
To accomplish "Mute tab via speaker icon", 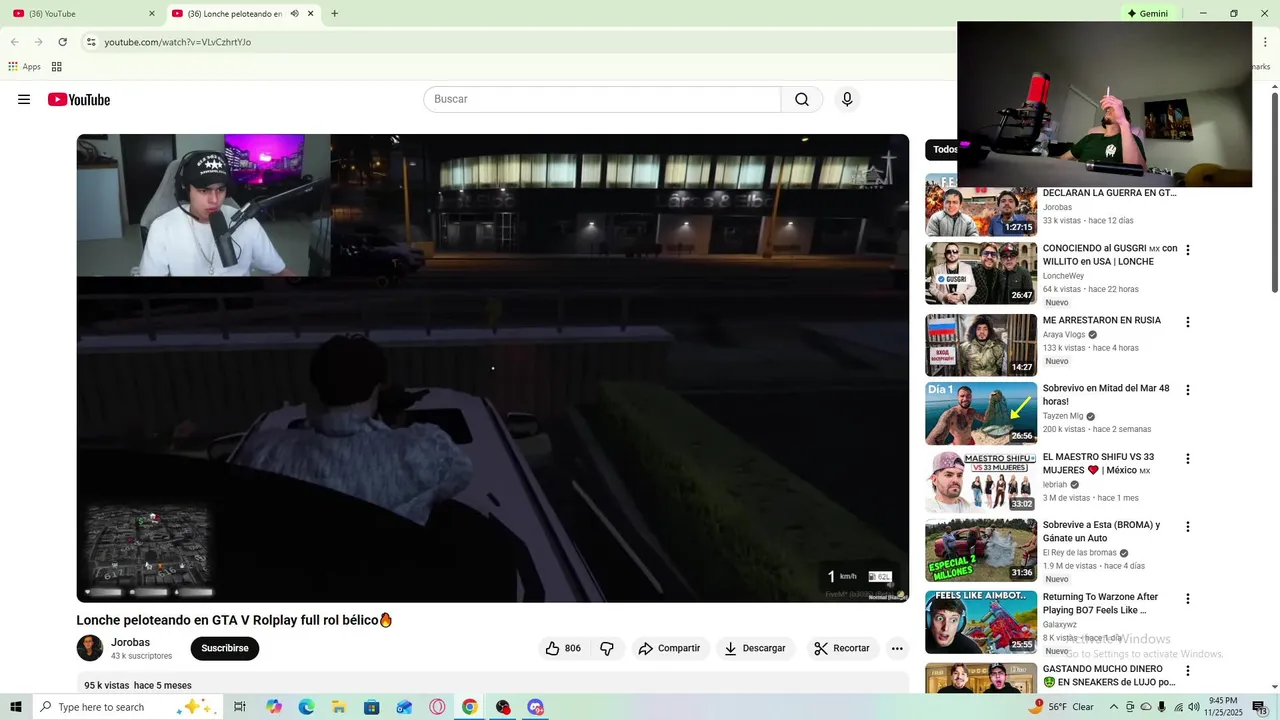I will coord(294,14).
